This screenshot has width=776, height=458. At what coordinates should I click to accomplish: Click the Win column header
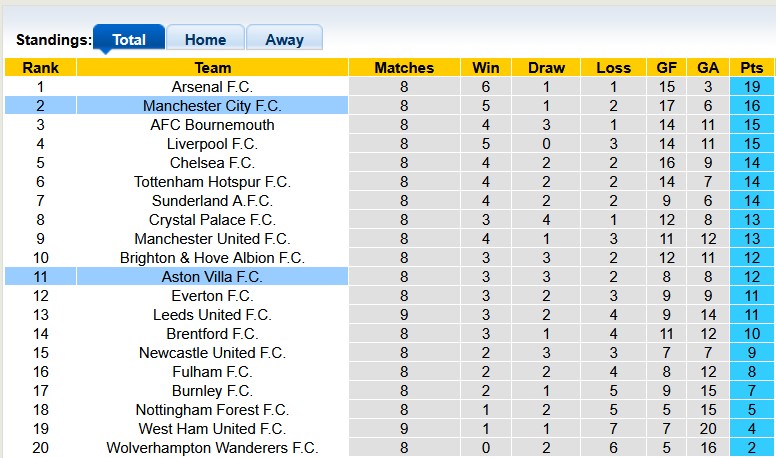[x=486, y=68]
